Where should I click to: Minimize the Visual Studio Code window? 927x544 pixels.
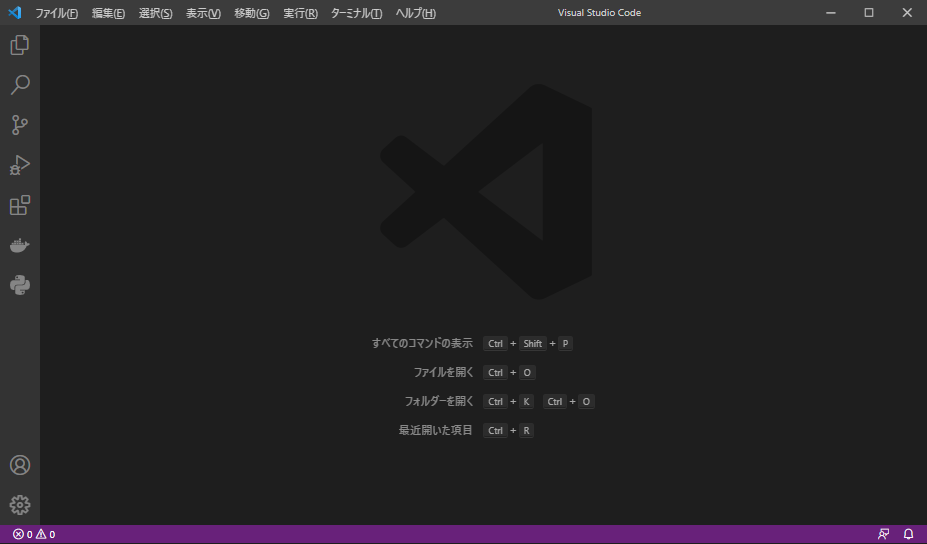tap(831, 12)
